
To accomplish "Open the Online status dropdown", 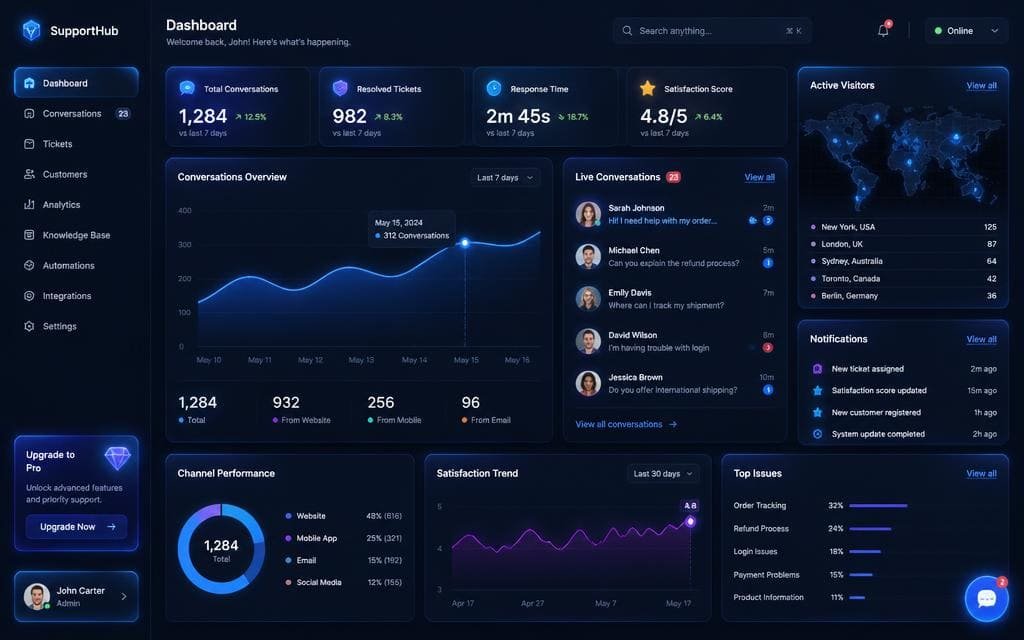I will (x=966, y=31).
